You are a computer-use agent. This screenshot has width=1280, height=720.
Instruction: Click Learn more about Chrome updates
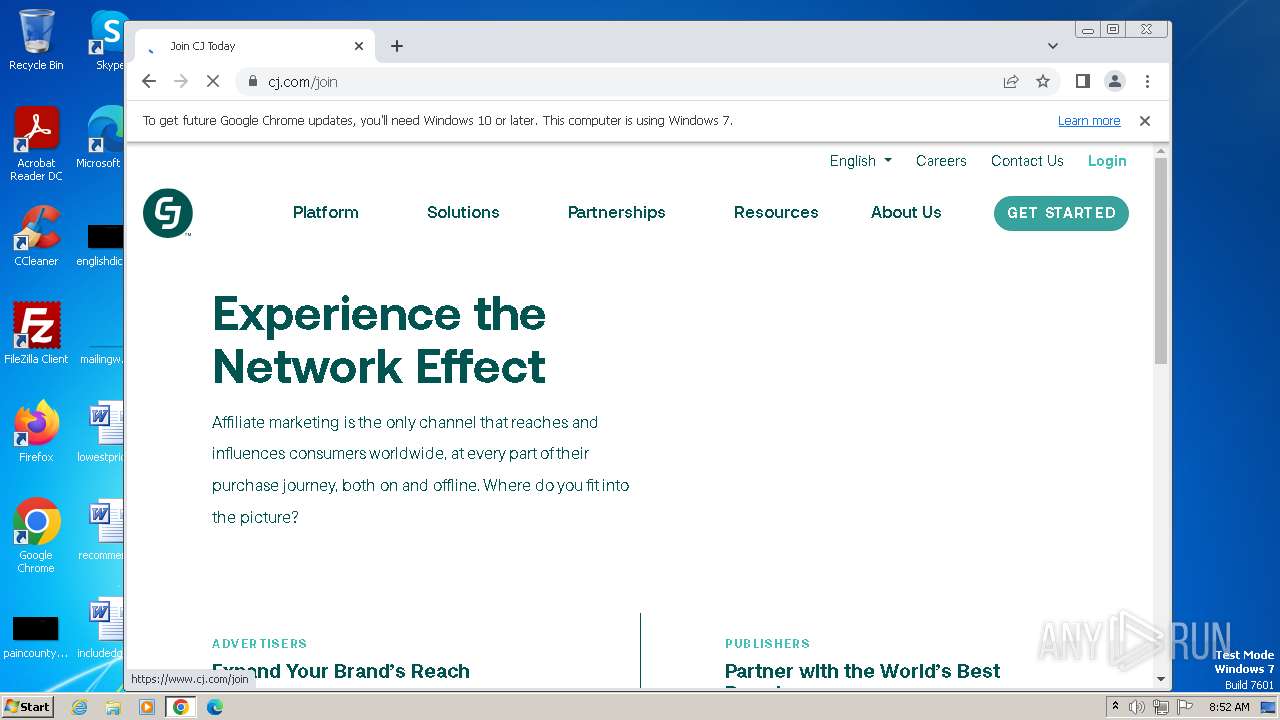pos(1089,121)
